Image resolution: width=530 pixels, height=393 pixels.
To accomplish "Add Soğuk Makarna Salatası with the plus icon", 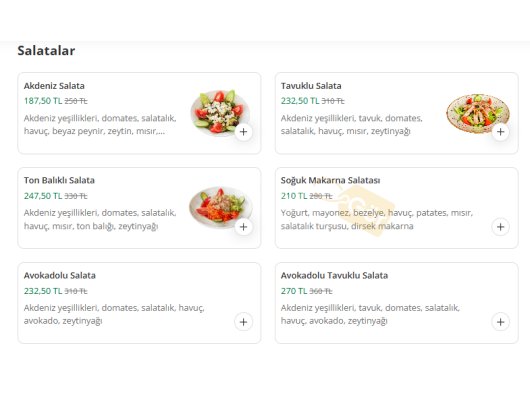I will click(501, 227).
